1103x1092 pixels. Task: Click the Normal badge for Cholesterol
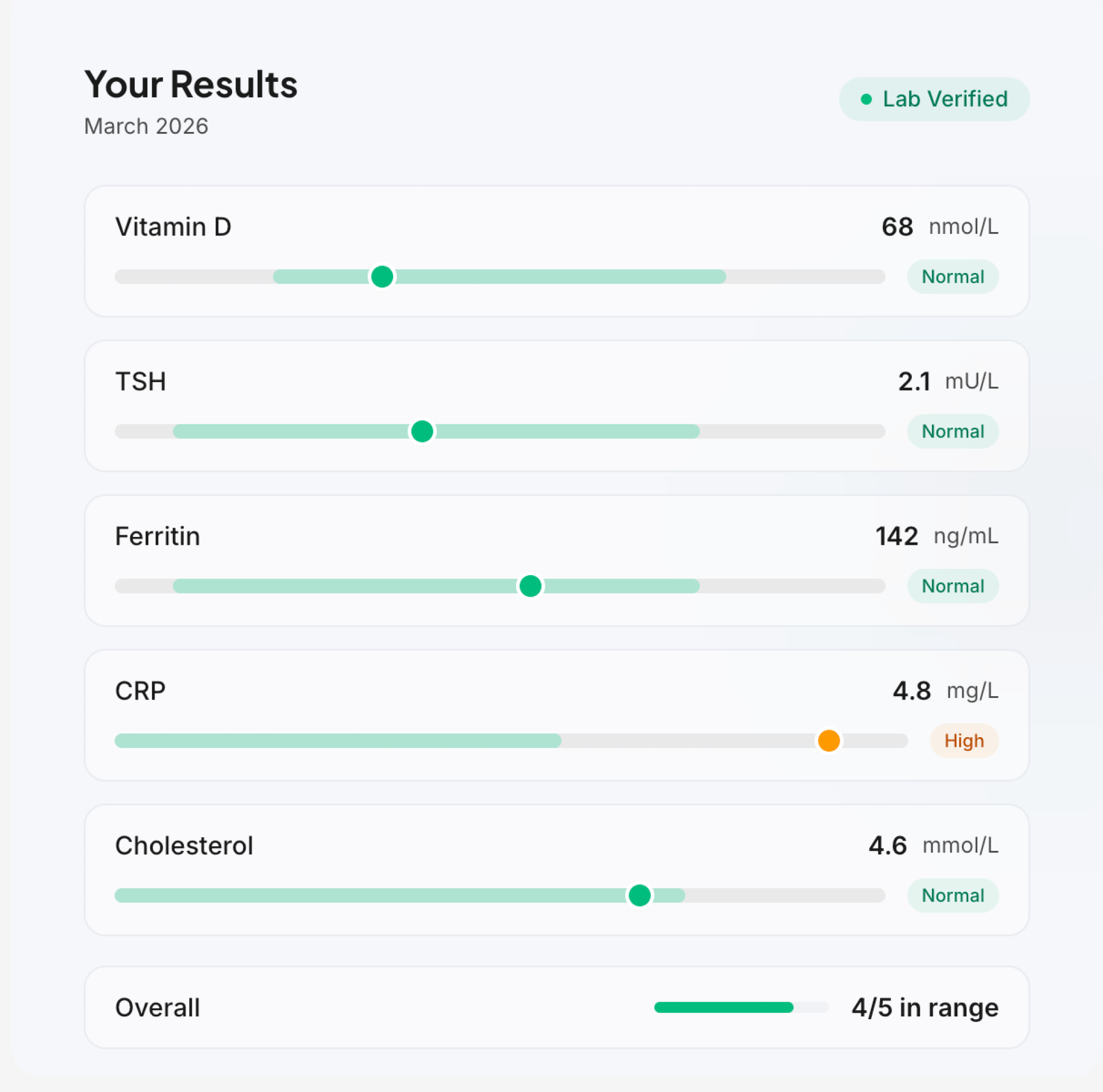tap(952, 896)
